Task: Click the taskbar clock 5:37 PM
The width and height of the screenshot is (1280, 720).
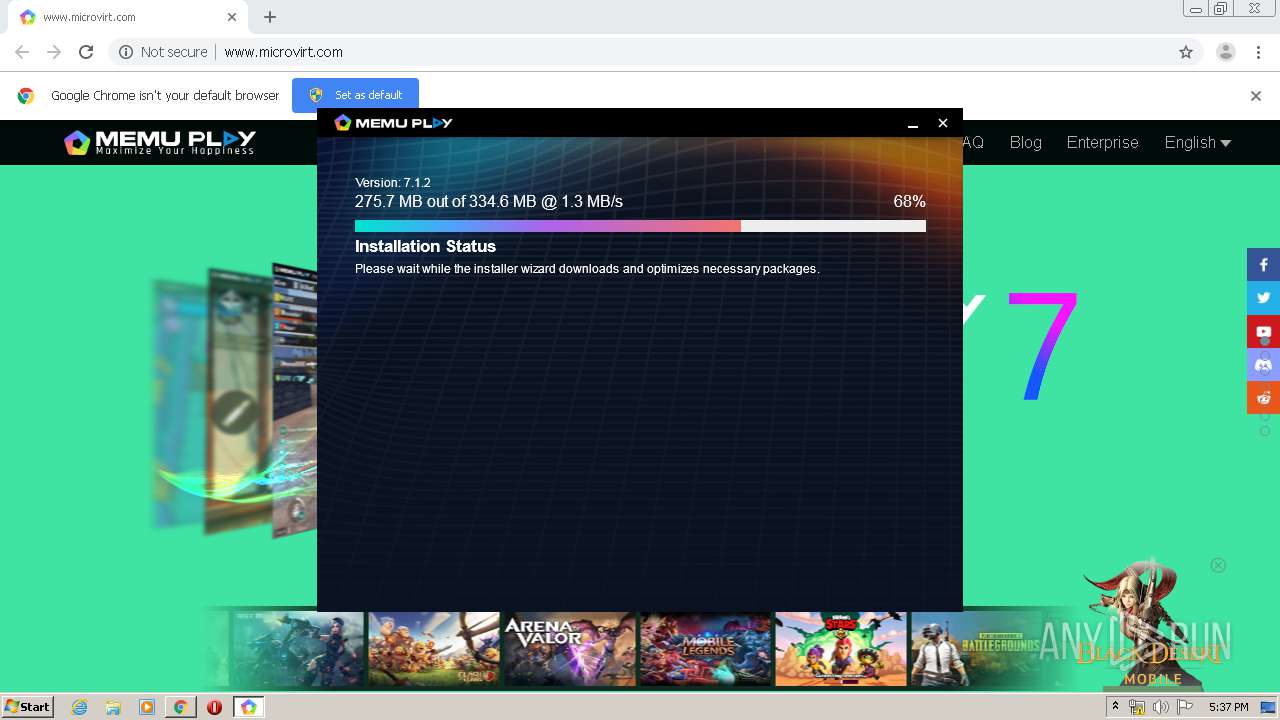Action: (x=1228, y=707)
